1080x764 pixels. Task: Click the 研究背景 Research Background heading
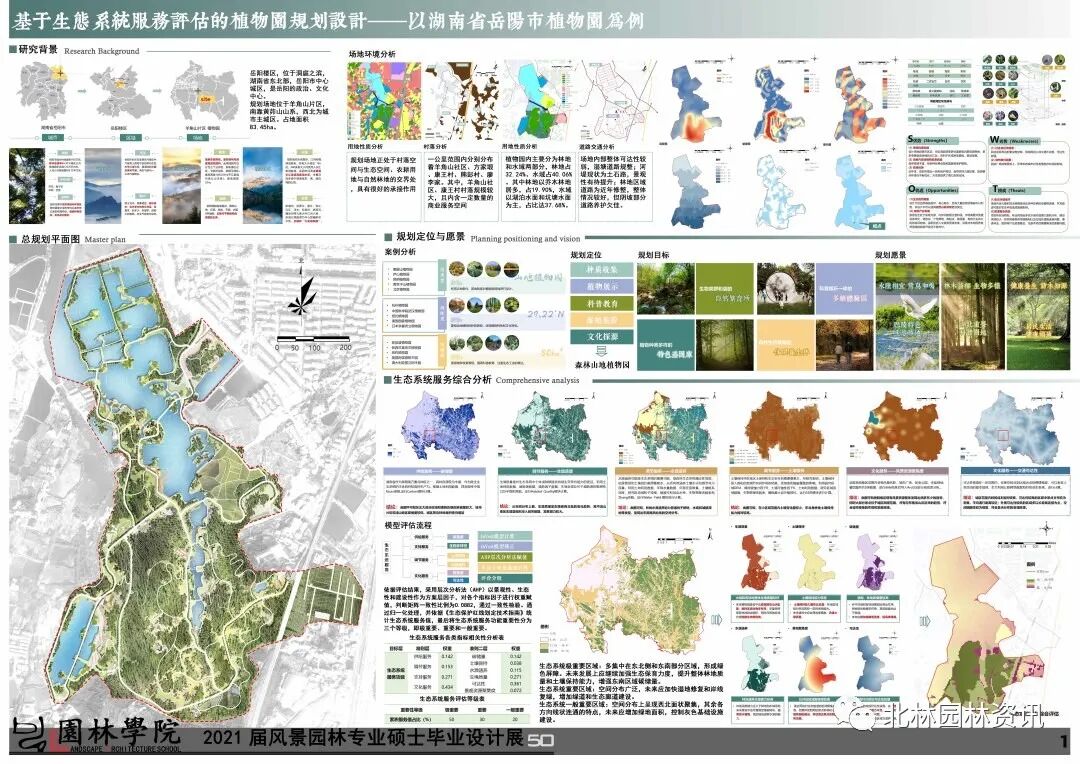[x=74, y=50]
